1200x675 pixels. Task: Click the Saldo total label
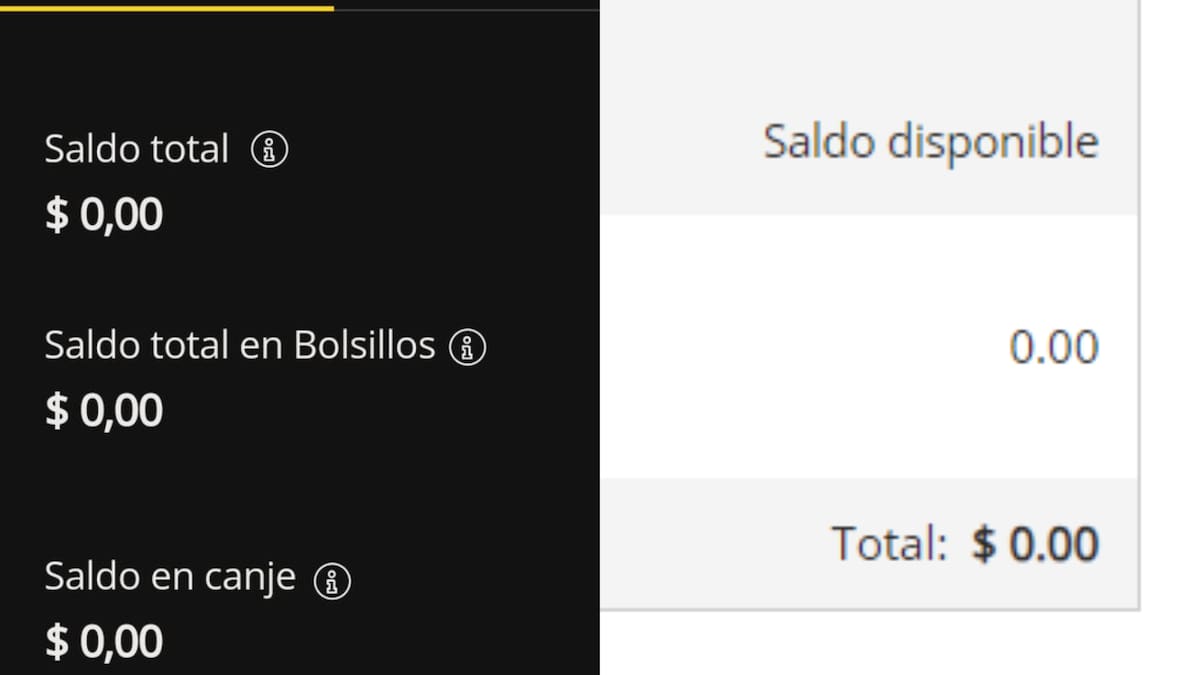pos(137,149)
